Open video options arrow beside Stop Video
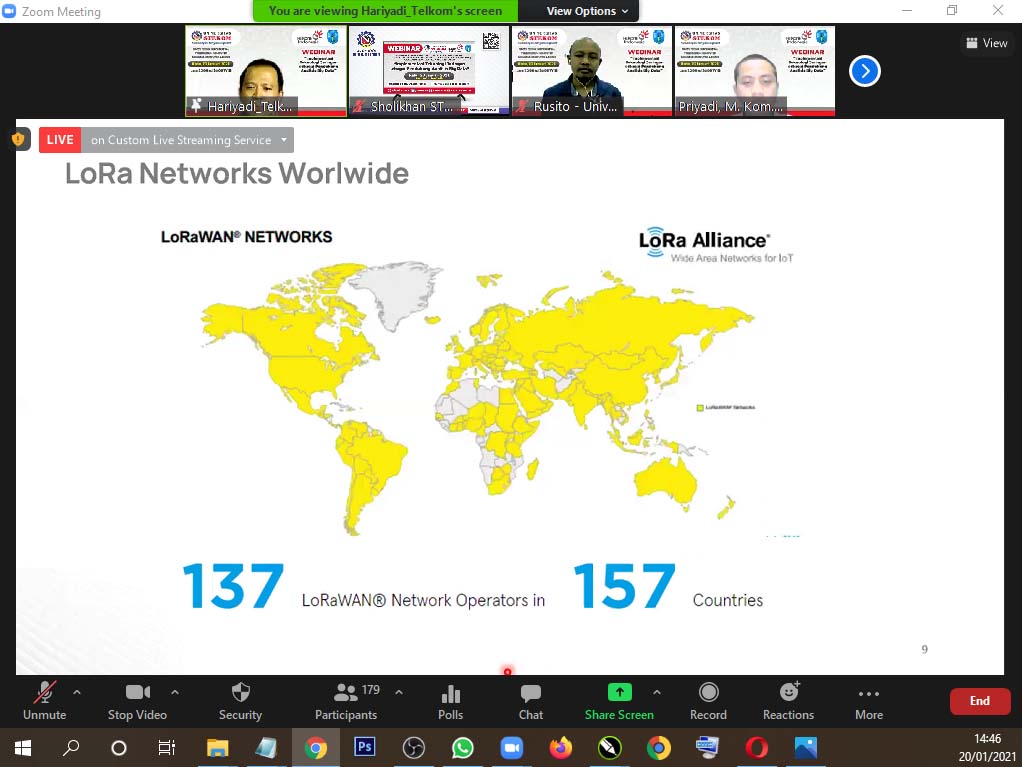 click(175, 692)
